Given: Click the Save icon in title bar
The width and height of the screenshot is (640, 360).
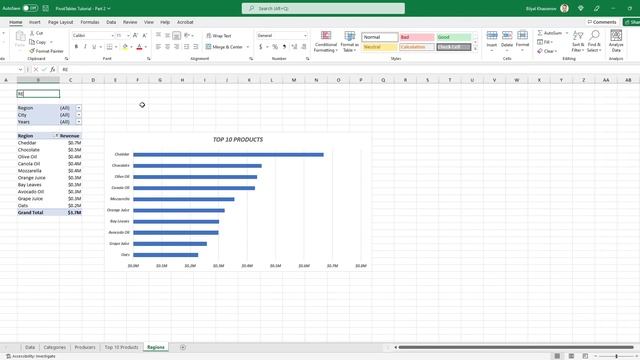Looking at the screenshot, I should tap(46, 8).
